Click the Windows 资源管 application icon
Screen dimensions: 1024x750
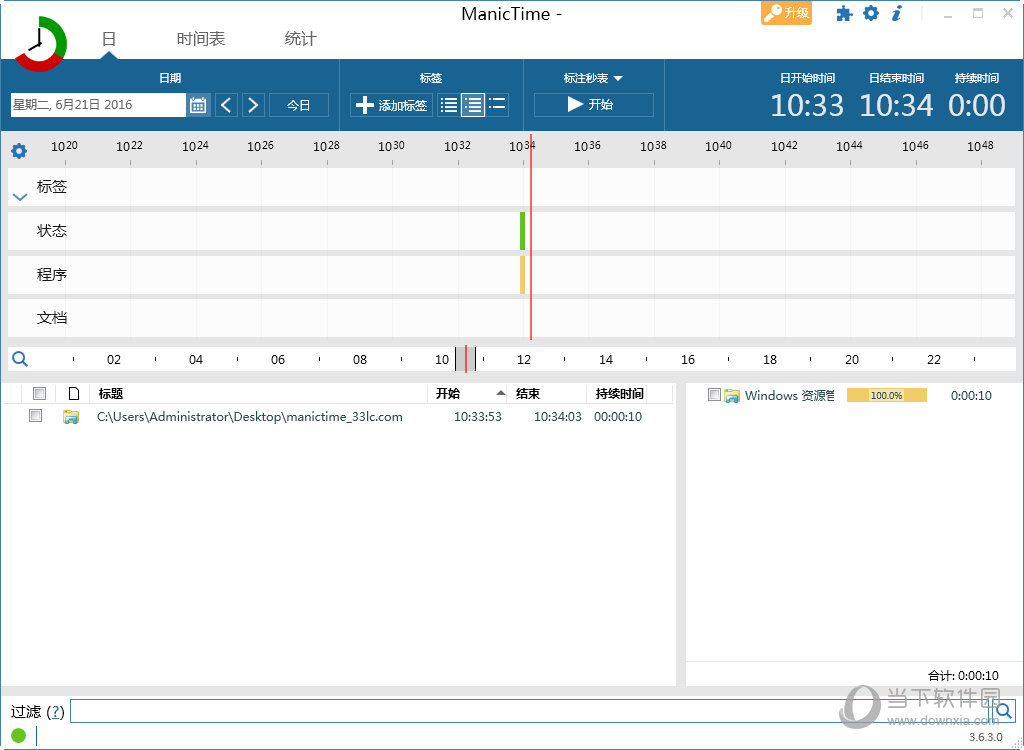731,395
